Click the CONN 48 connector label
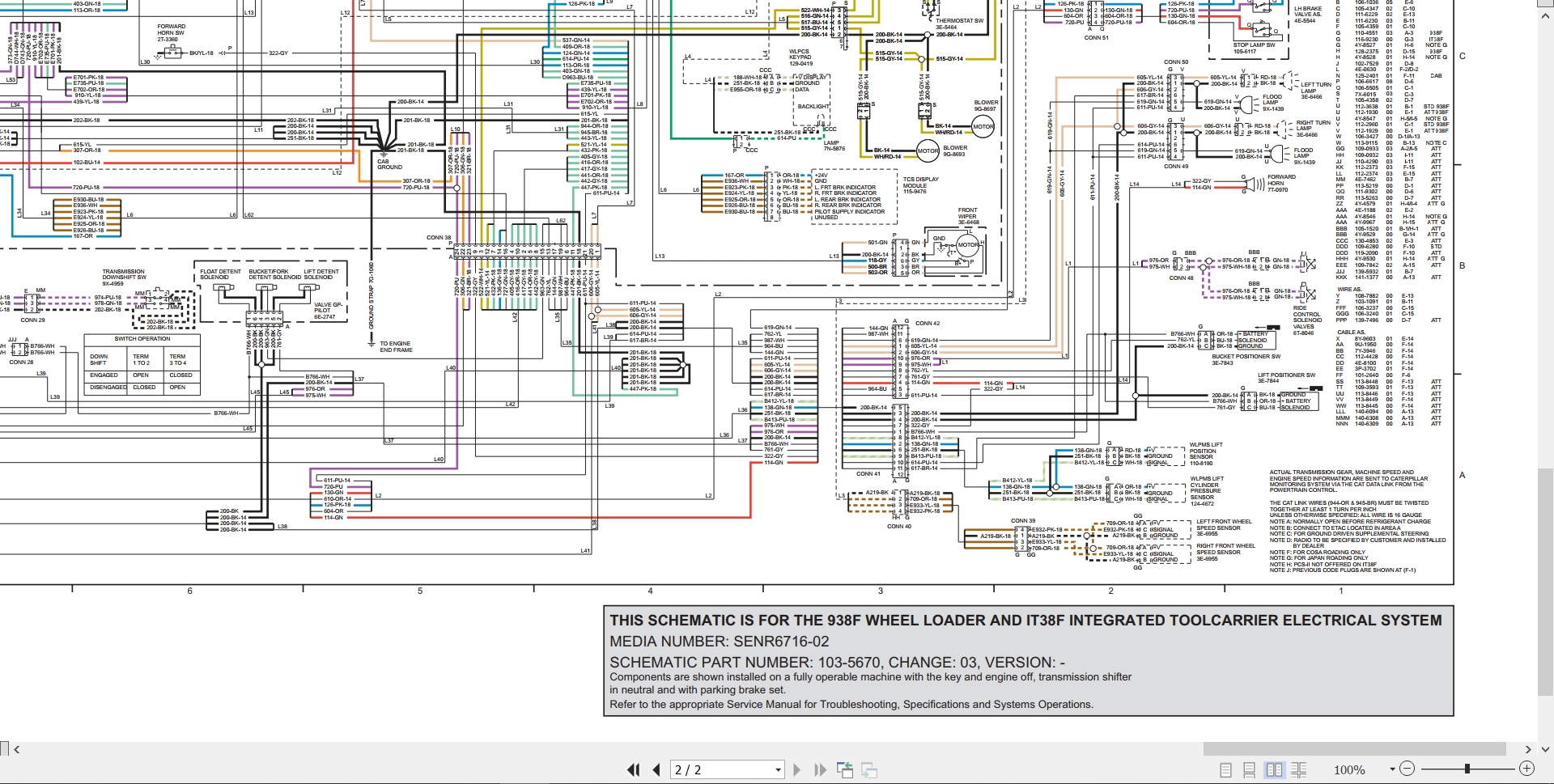The height and width of the screenshot is (784, 1554). pyautogui.click(x=1181, y=278)
